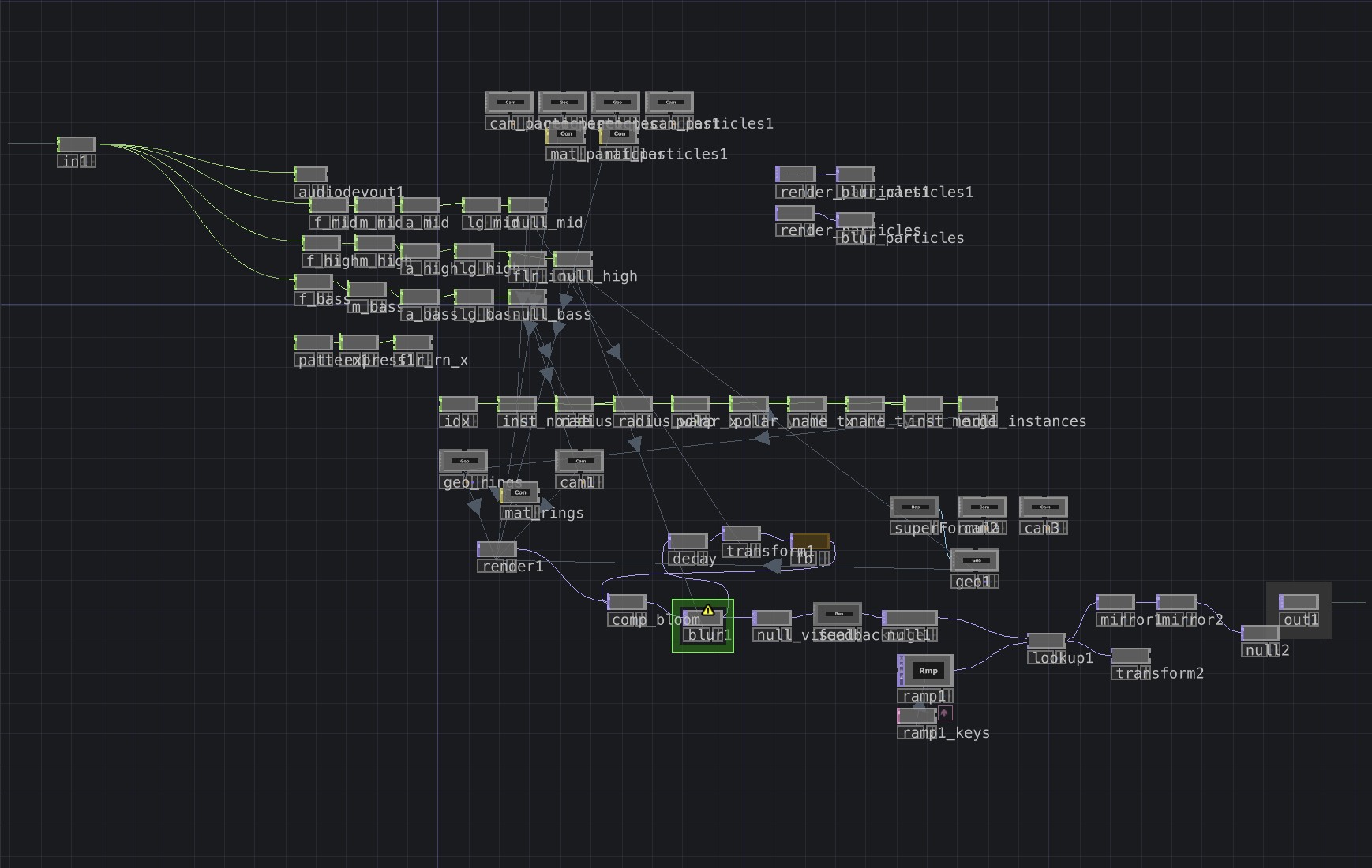
Task: Select the null_high node
Action: (x=573, y=259)
